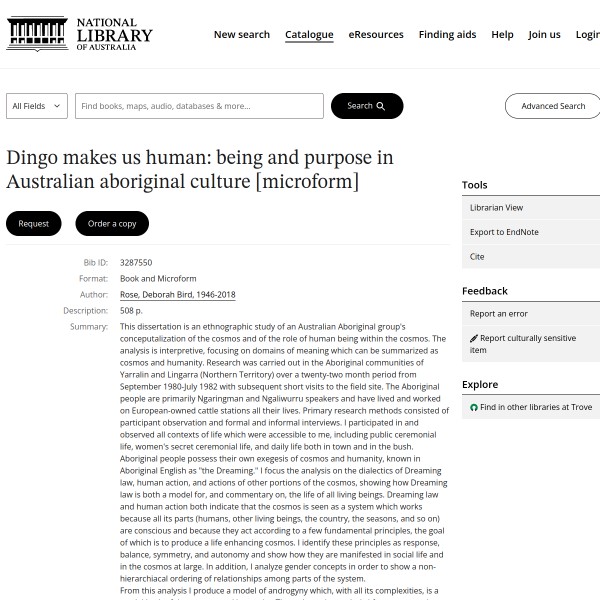Screen dimensions: 600x600
Task: Open the New search menu item
Action: coord(241,34)
